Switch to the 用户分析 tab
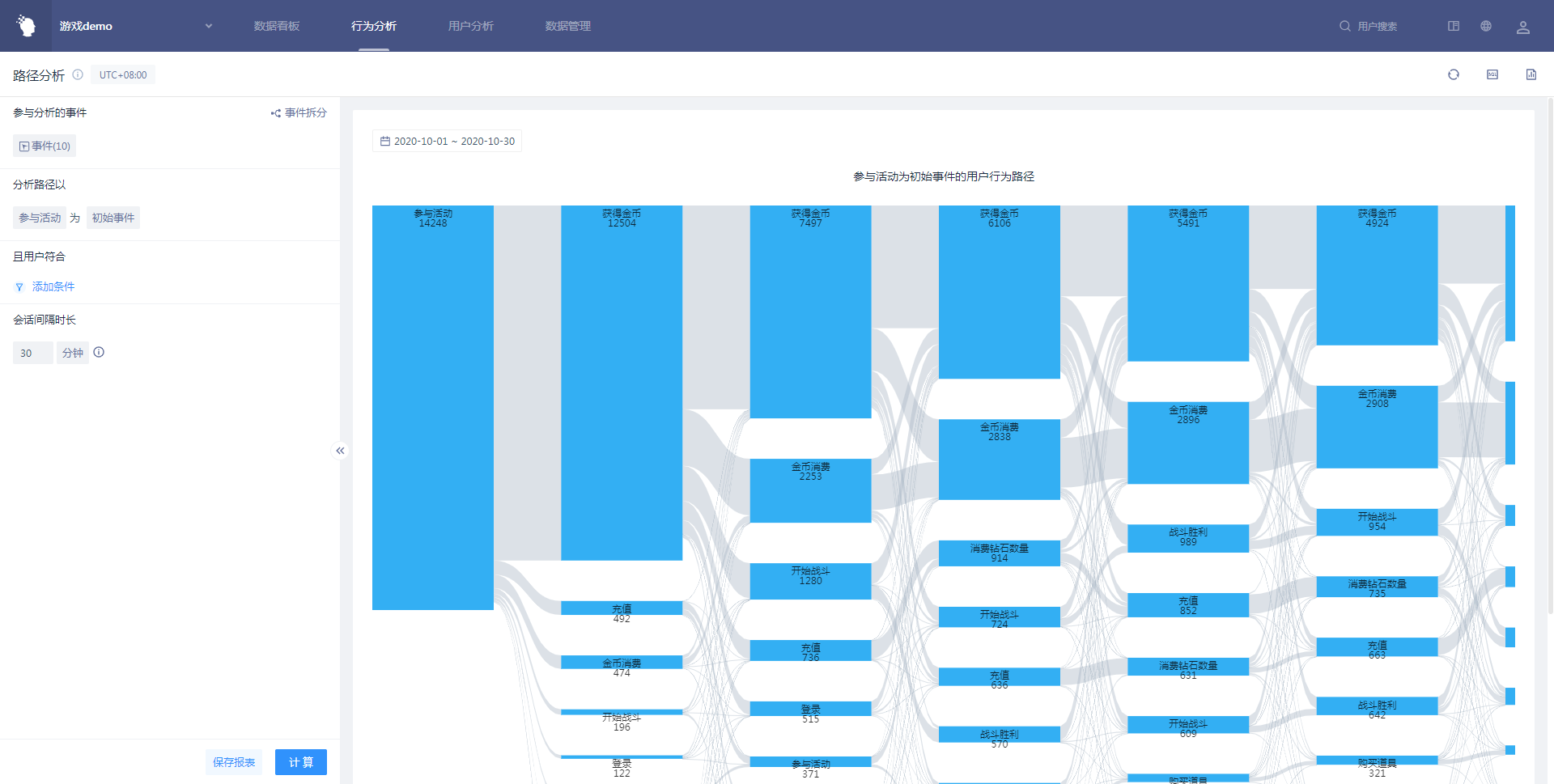This screenshot has height=784, width=1554. tap(470, 26)
